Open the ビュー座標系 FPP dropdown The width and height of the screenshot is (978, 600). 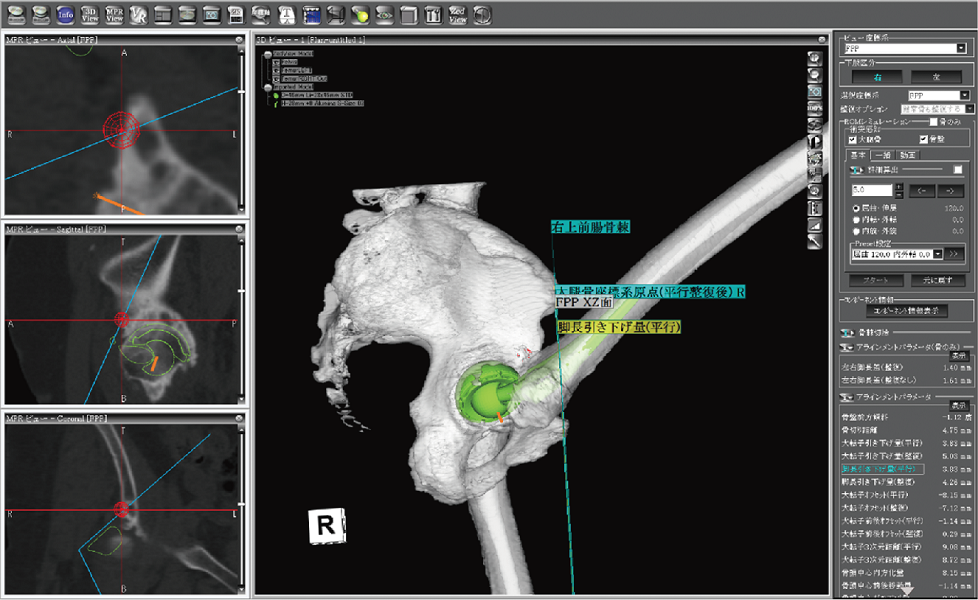905,49
